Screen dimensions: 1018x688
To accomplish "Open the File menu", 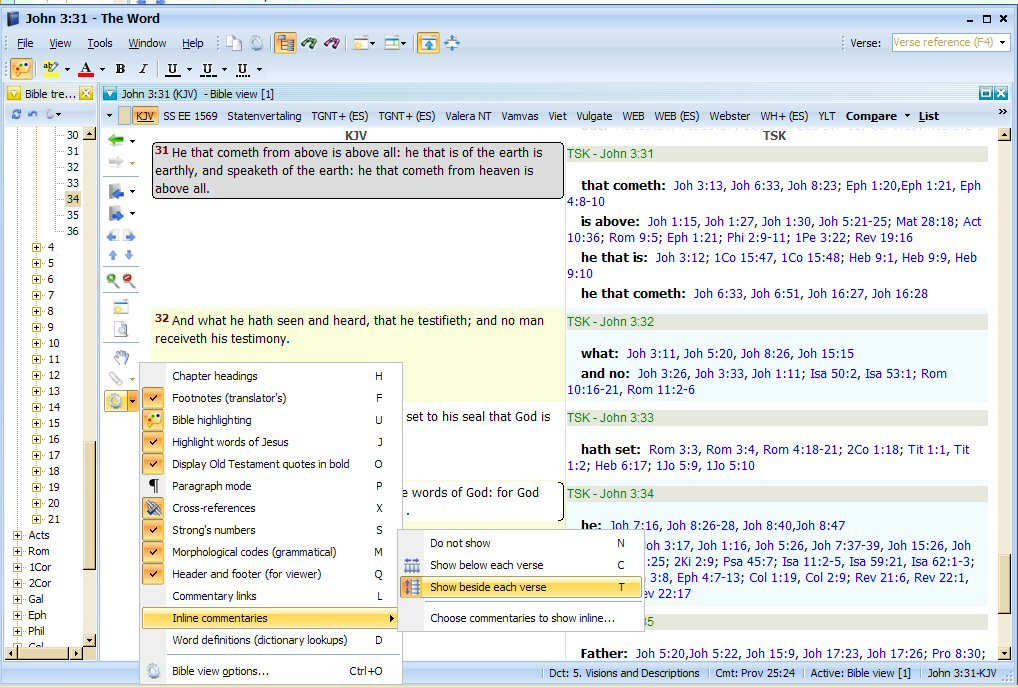I will tap(25, 43).
